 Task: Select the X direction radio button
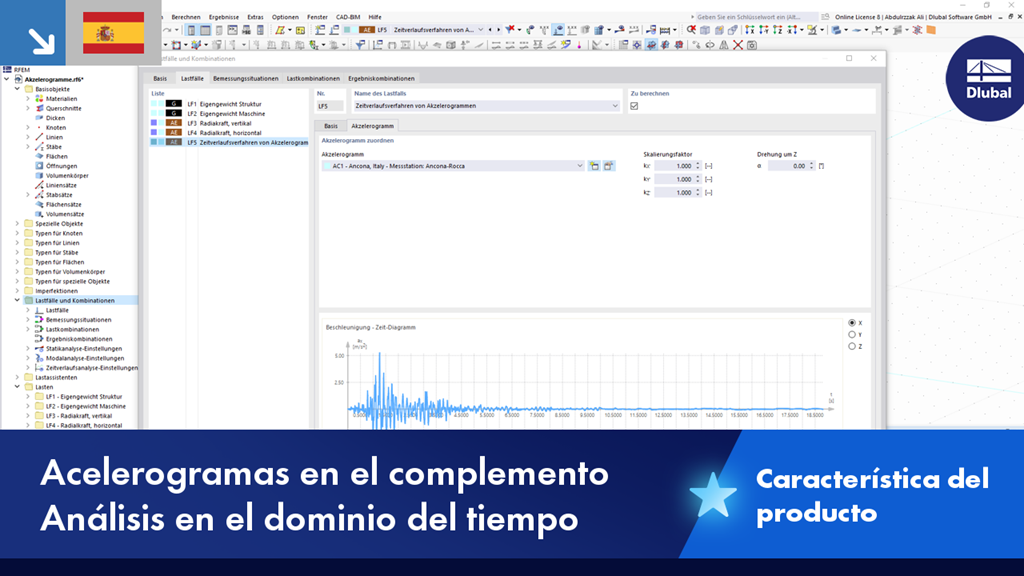click(x=852, y=323)
